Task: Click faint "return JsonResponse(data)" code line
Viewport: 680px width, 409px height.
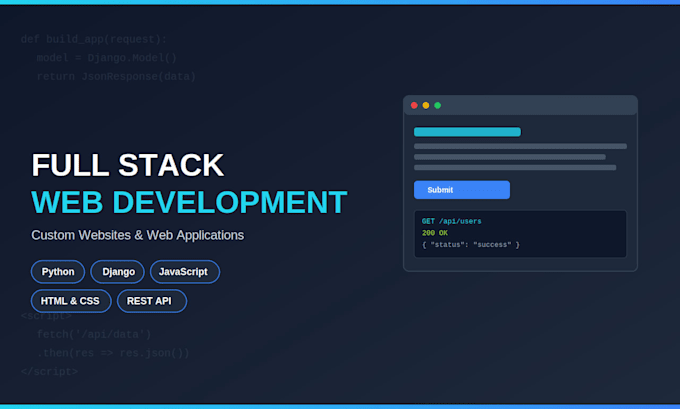Action: pos(116,77)
